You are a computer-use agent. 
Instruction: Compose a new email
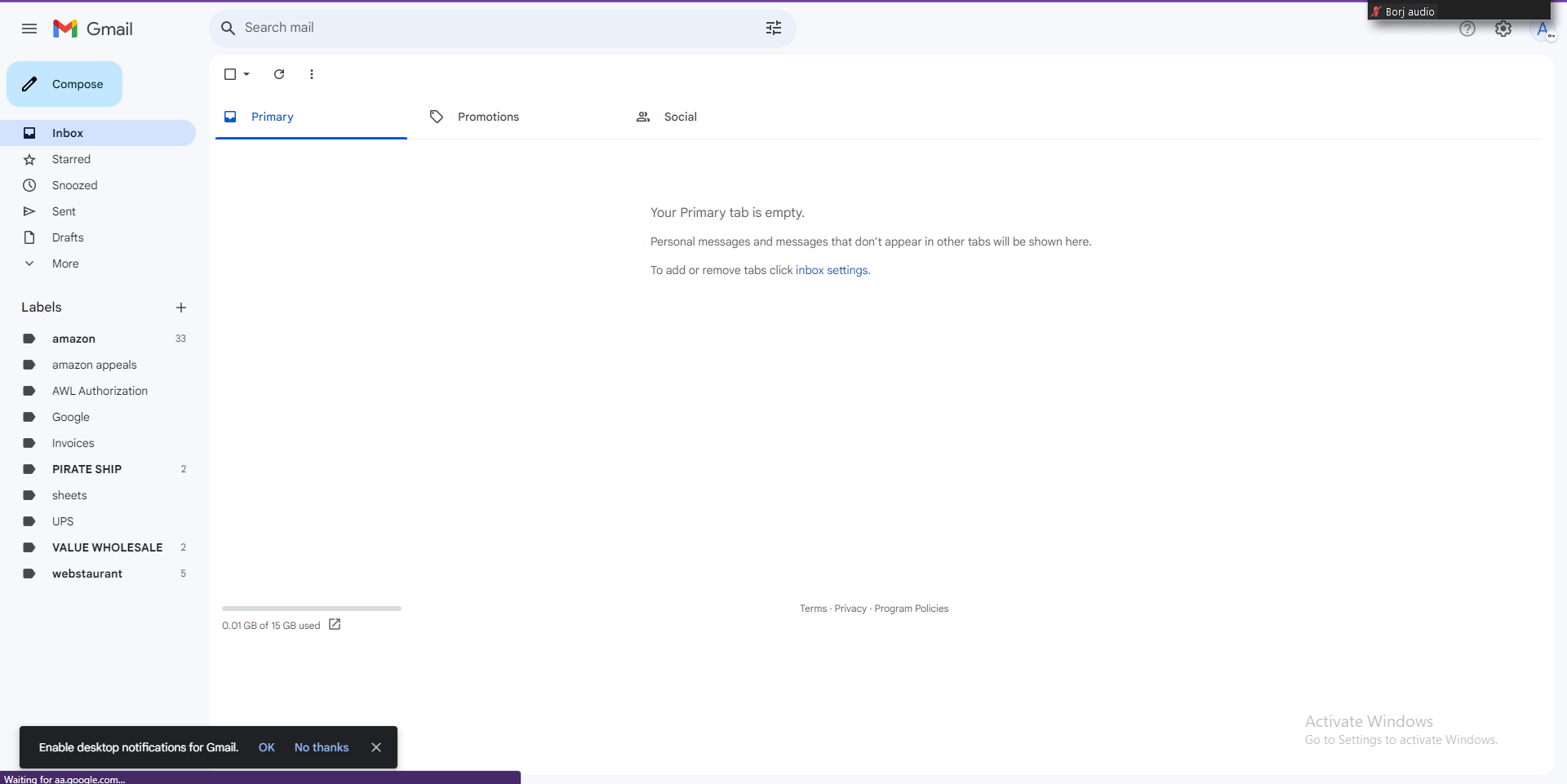tap(64, 84)
